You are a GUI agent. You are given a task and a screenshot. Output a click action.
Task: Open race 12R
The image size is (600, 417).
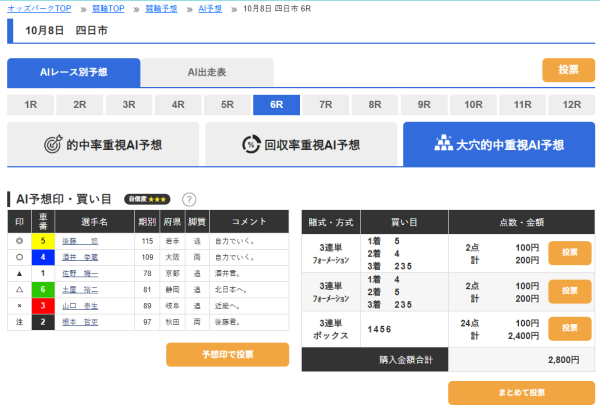pos(572,105)
